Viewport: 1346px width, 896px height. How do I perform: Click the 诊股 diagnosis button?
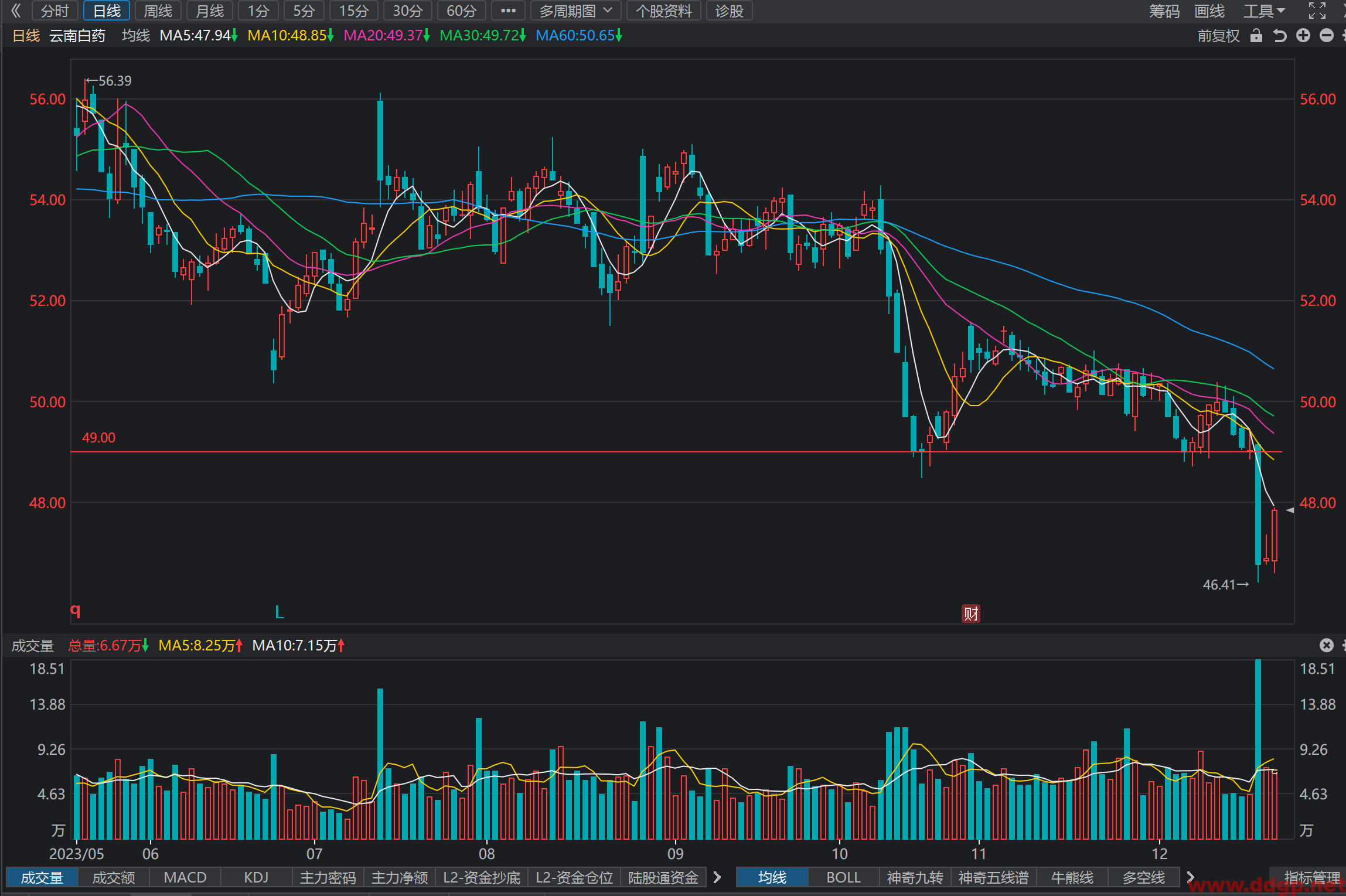(729, 11)
